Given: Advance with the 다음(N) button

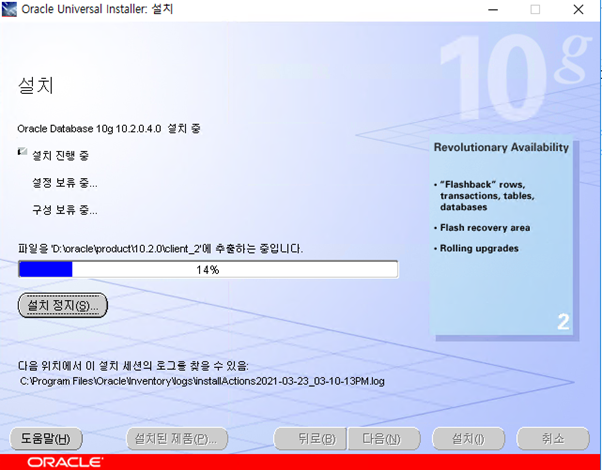Looking at the screenshot, I should [x=384, y=439].
